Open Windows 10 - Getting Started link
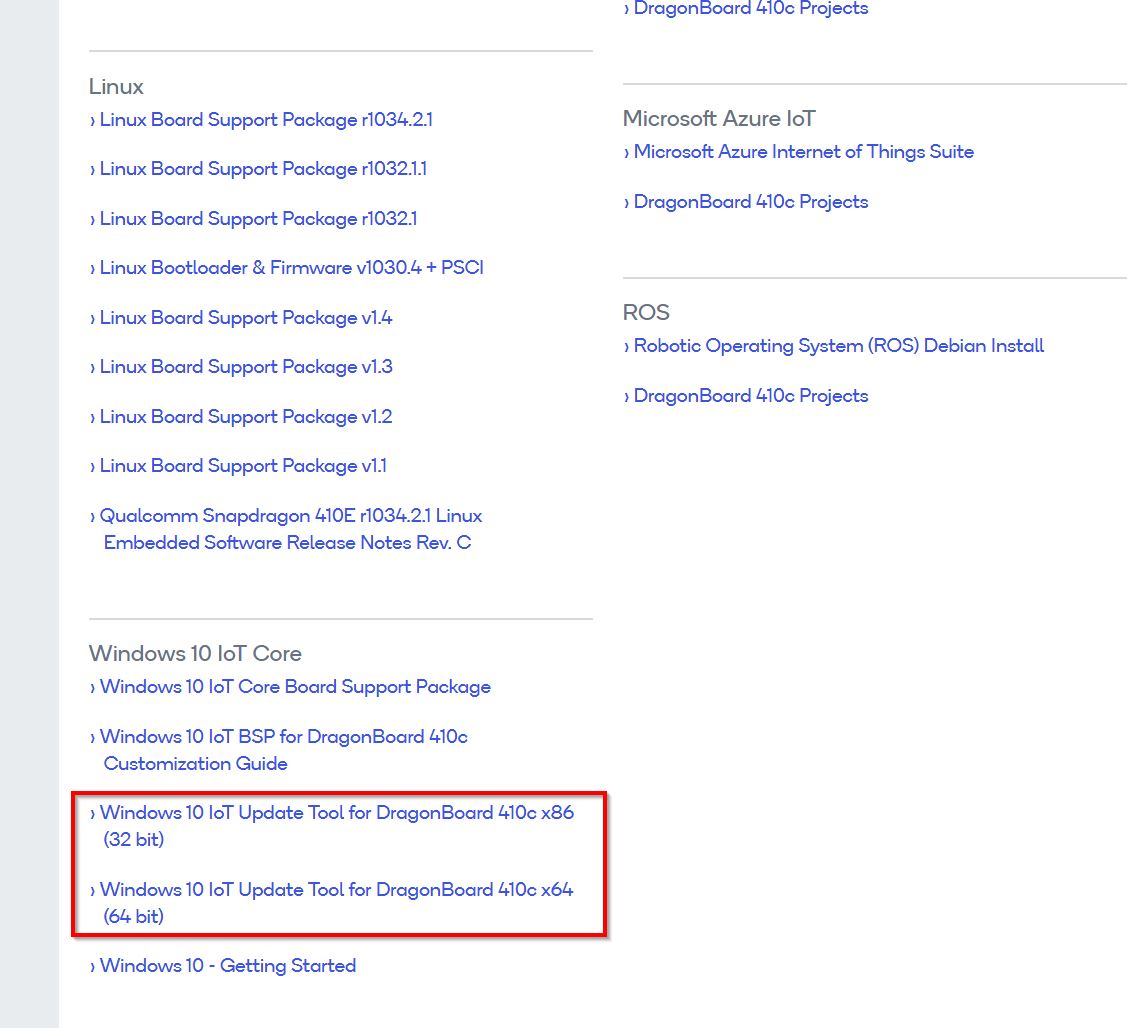 click(228, 965)
